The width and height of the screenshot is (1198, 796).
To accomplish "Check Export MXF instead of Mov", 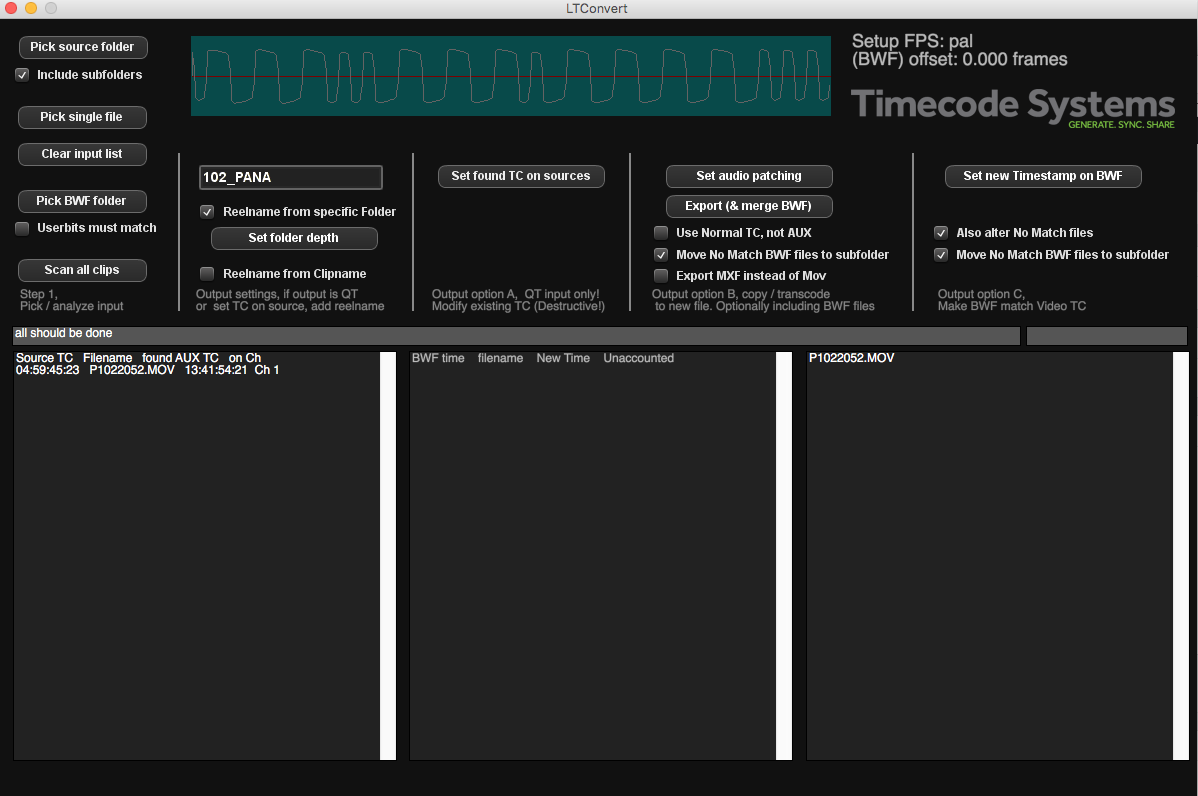I will (661, 276).
